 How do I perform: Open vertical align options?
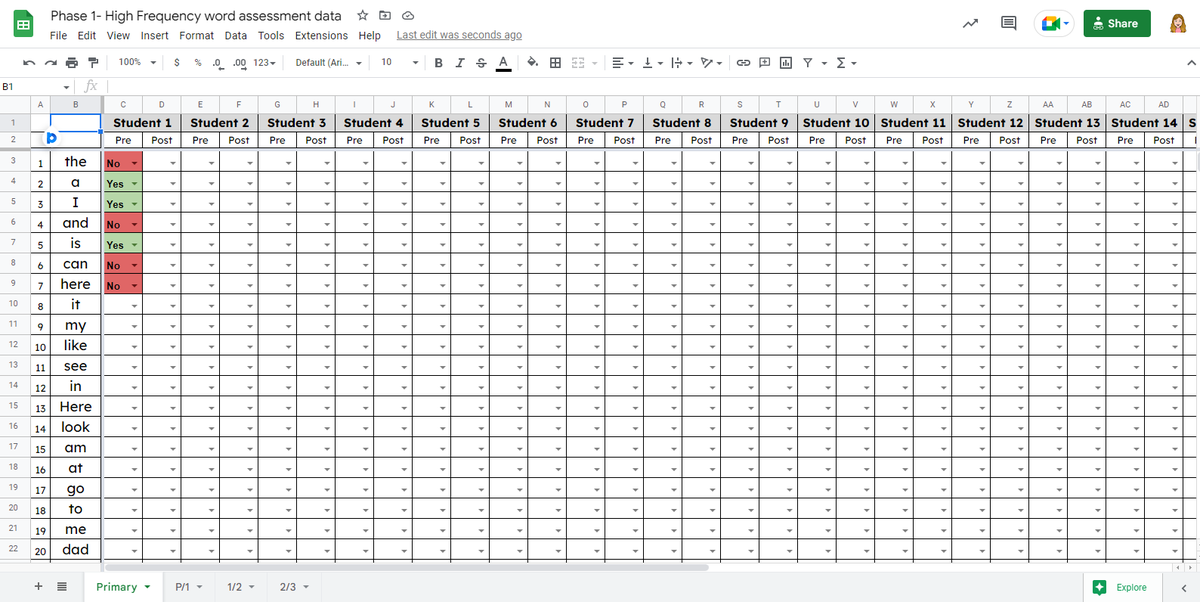(651, 62)
